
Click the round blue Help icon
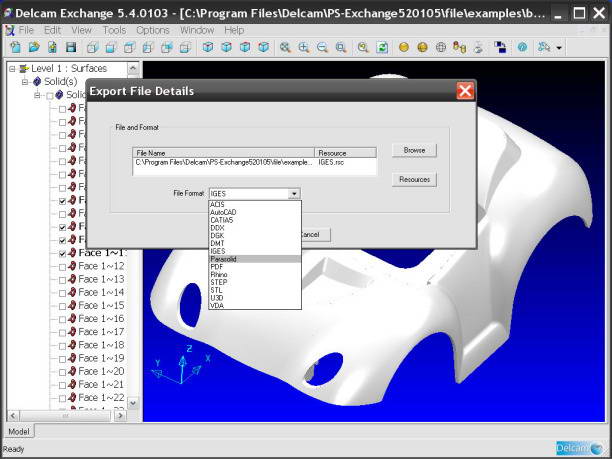coord(522,47)
